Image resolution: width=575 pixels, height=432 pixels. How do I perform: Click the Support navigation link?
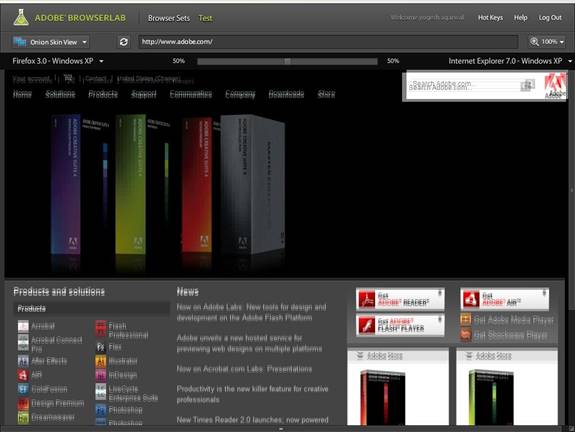[144, 94]
